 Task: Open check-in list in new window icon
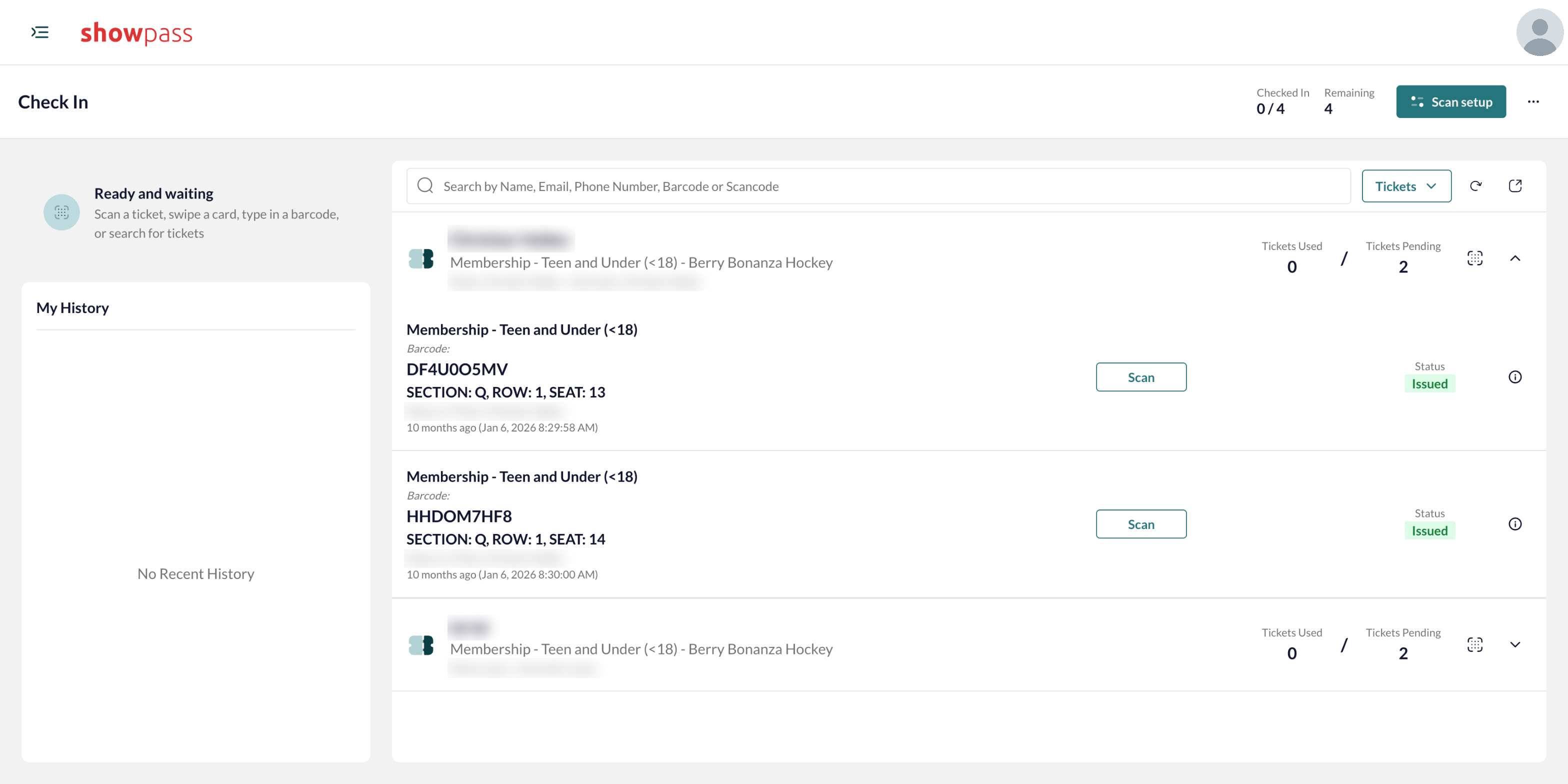(1515, 186)
